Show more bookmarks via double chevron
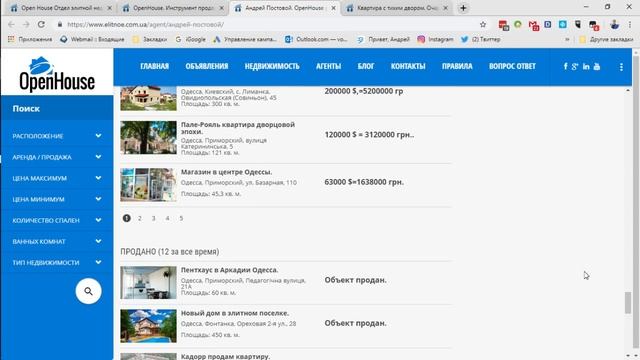Screen dimensions: 640x360 pos(567,39)
